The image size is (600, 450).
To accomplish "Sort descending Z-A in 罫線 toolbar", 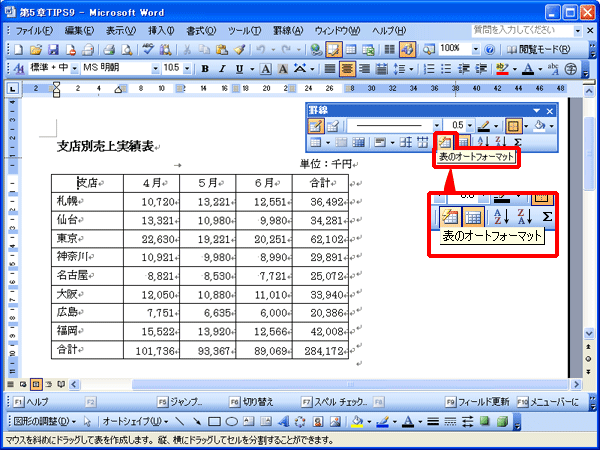I will click(x=501, y=142).
